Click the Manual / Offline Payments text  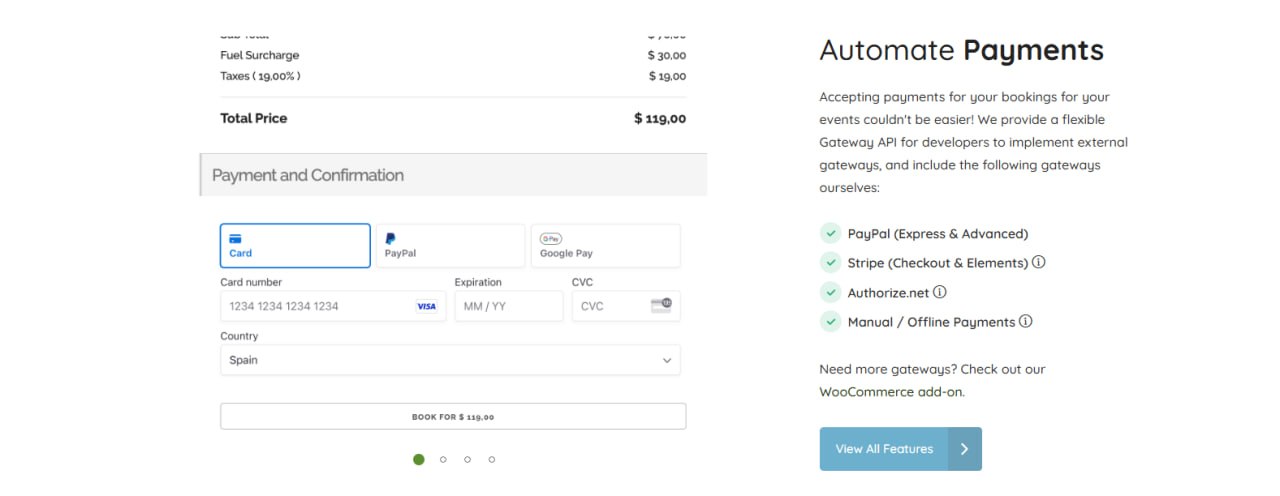tap(932, 322)
